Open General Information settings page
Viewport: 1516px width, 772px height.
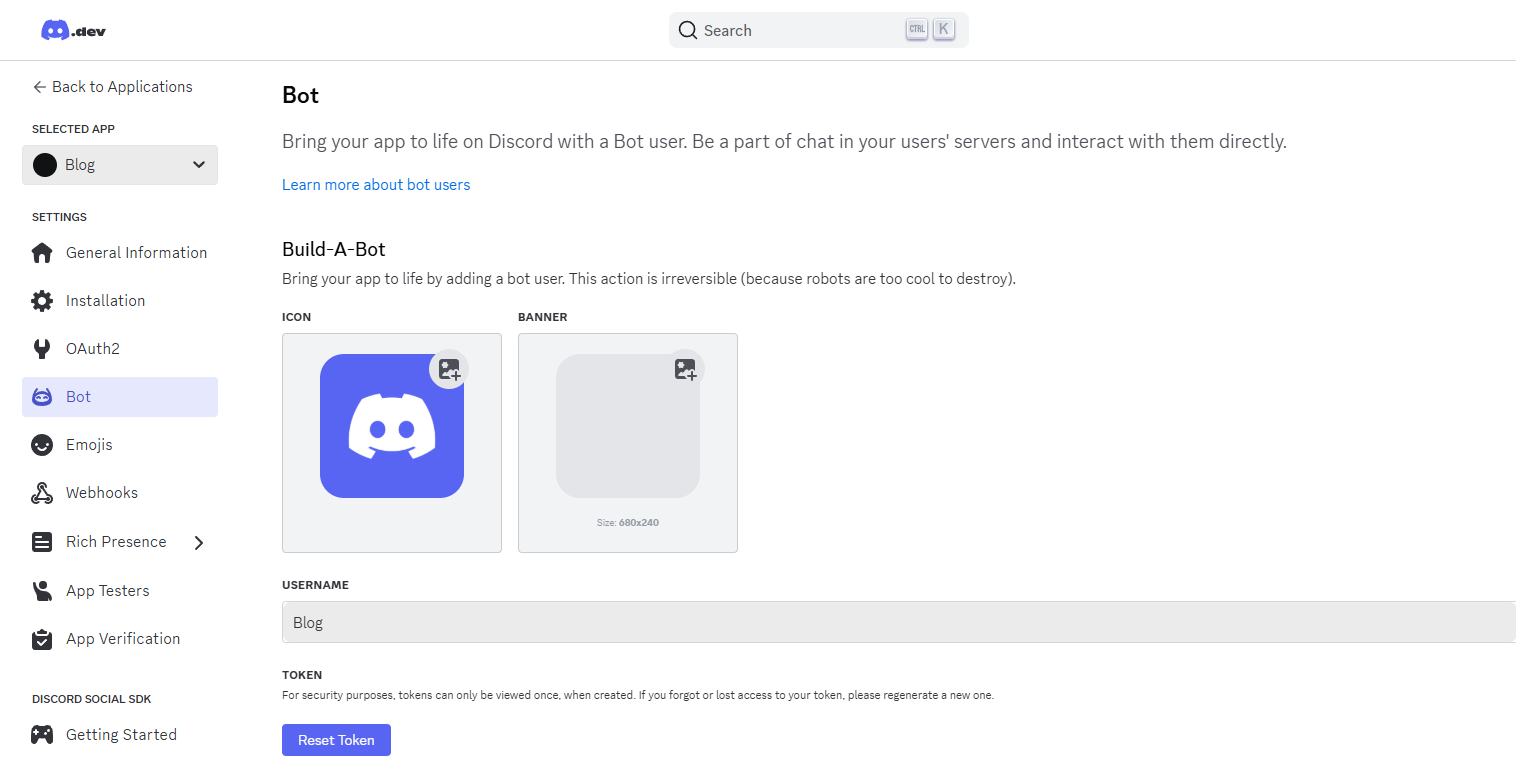[x=120, y=253]
